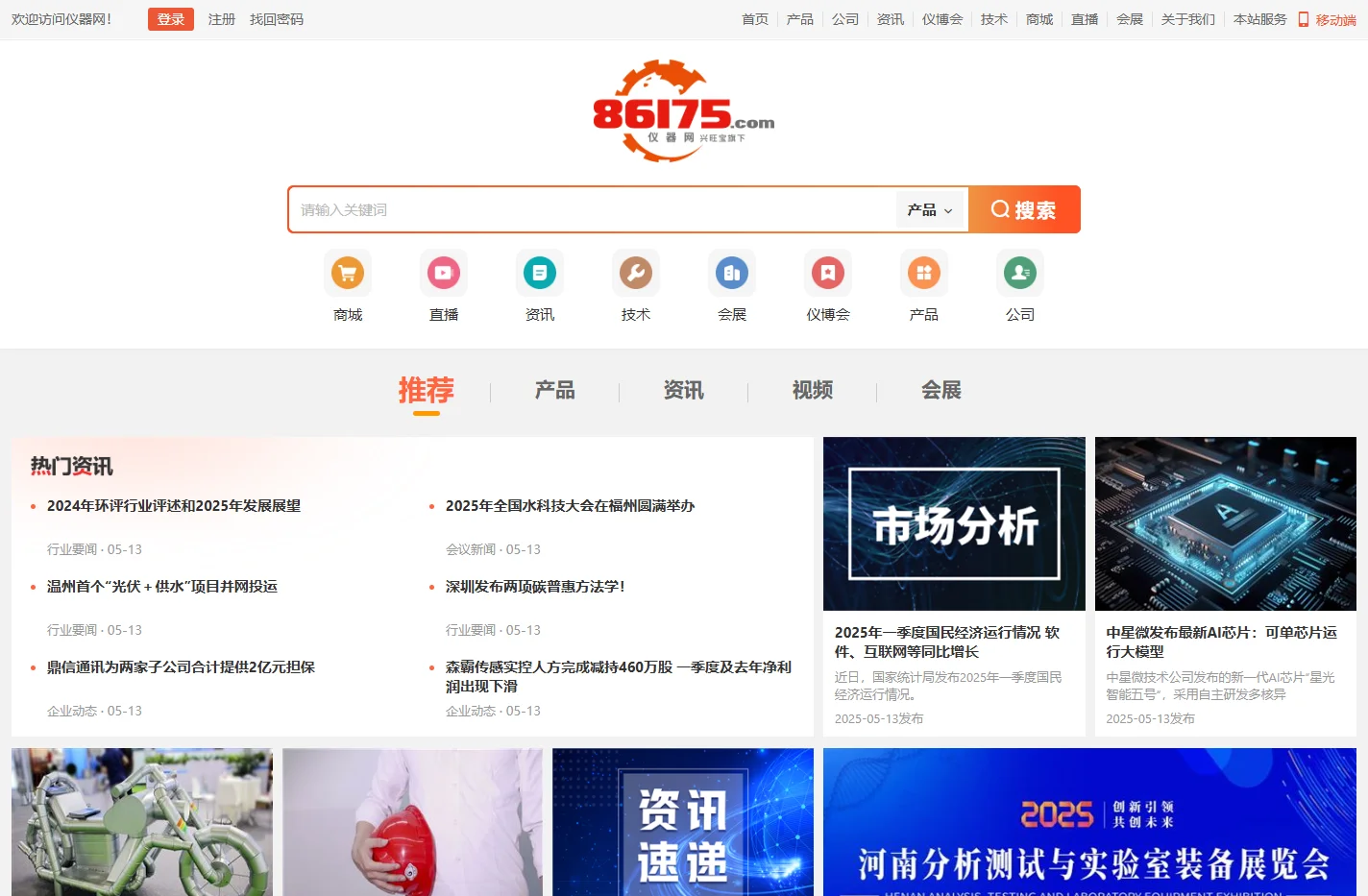The height and width of the screenshot is (896, 1368).
Task: Open 商城 in the top navigation
Action: [1039, 19]
